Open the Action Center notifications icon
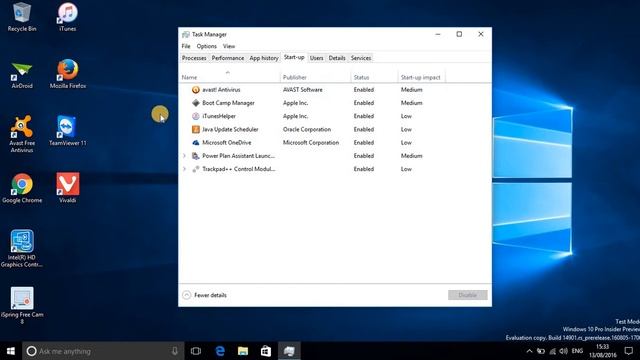 tap(629, 351)
